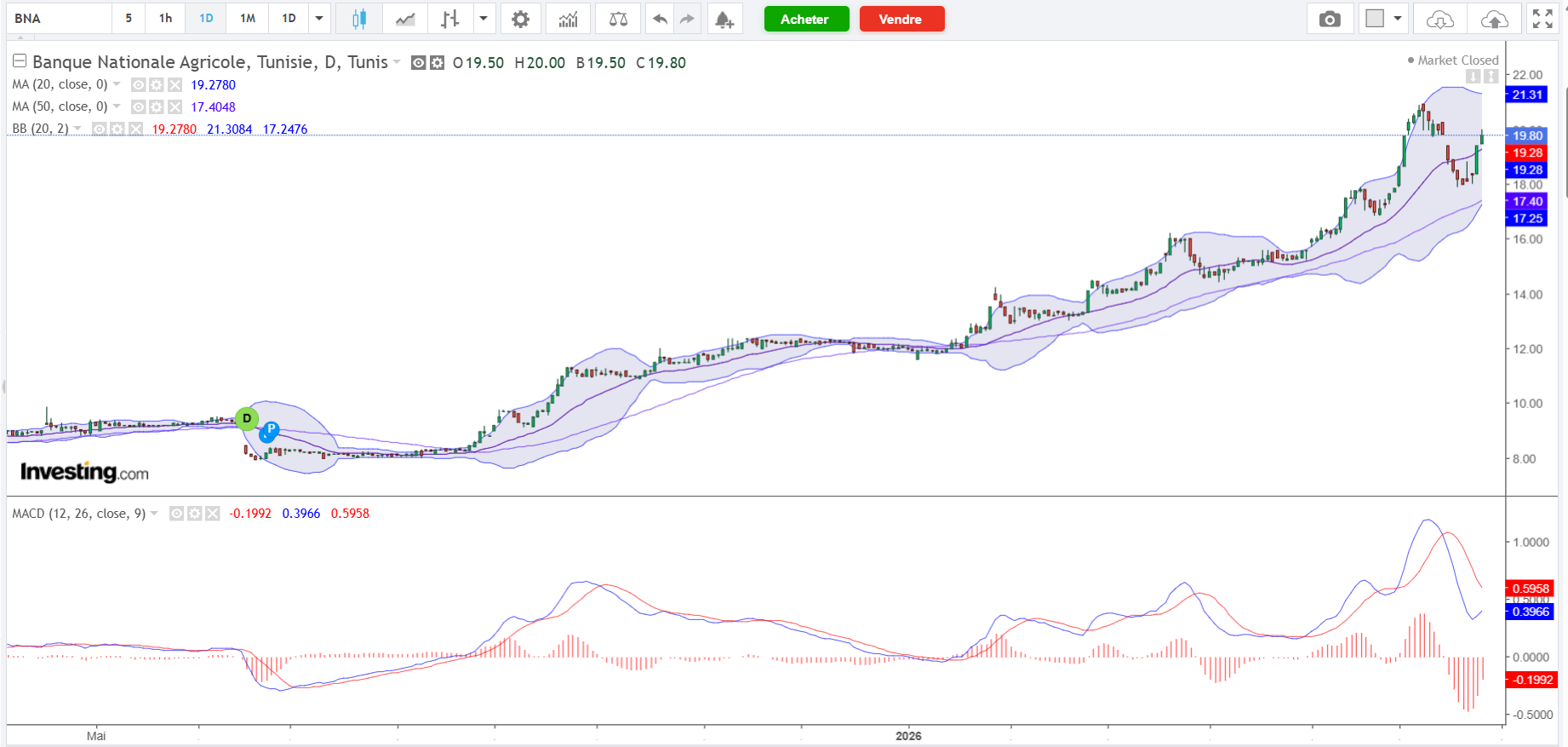Screen dimensions: 1568x747
Task: Click the green Acheter button
Action: pyautogui.click(x=806, y=19)
